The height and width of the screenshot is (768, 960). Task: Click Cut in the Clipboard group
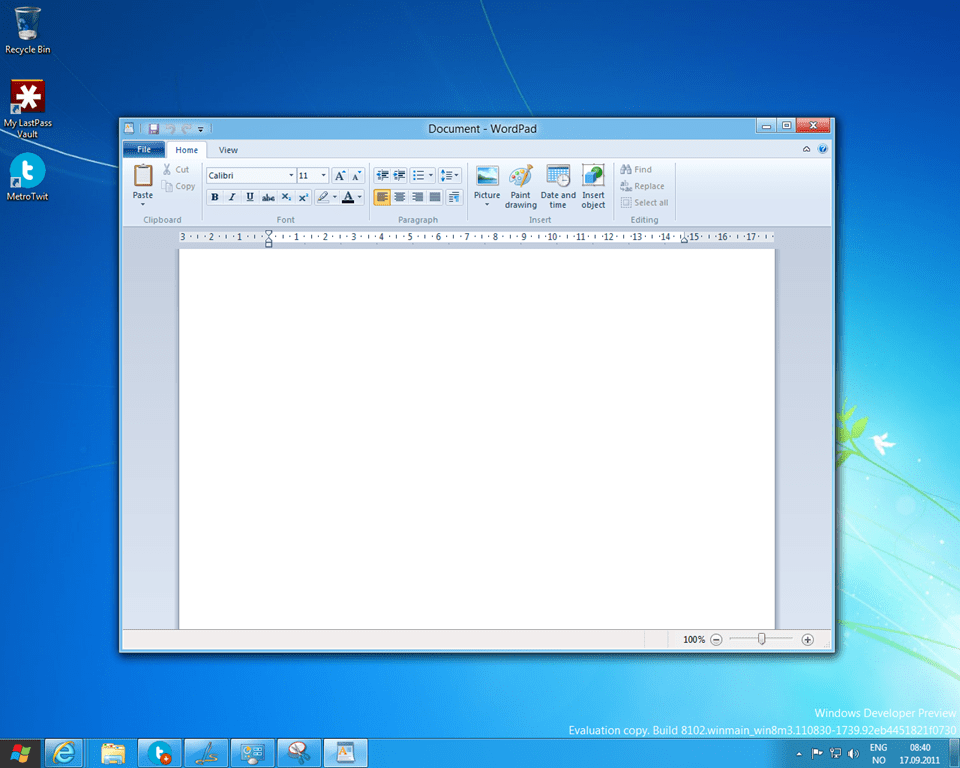coord(176,170)
